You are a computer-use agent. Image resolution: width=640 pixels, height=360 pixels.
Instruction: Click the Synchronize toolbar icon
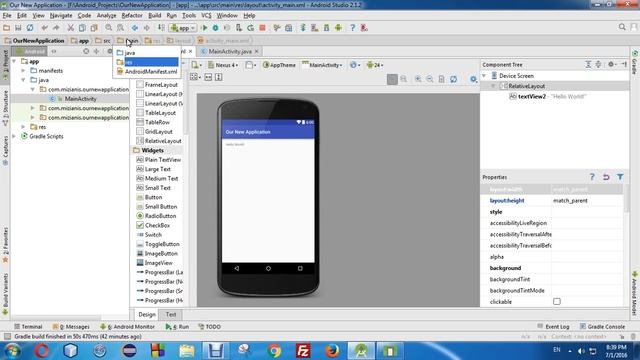[x=30, y=28]
